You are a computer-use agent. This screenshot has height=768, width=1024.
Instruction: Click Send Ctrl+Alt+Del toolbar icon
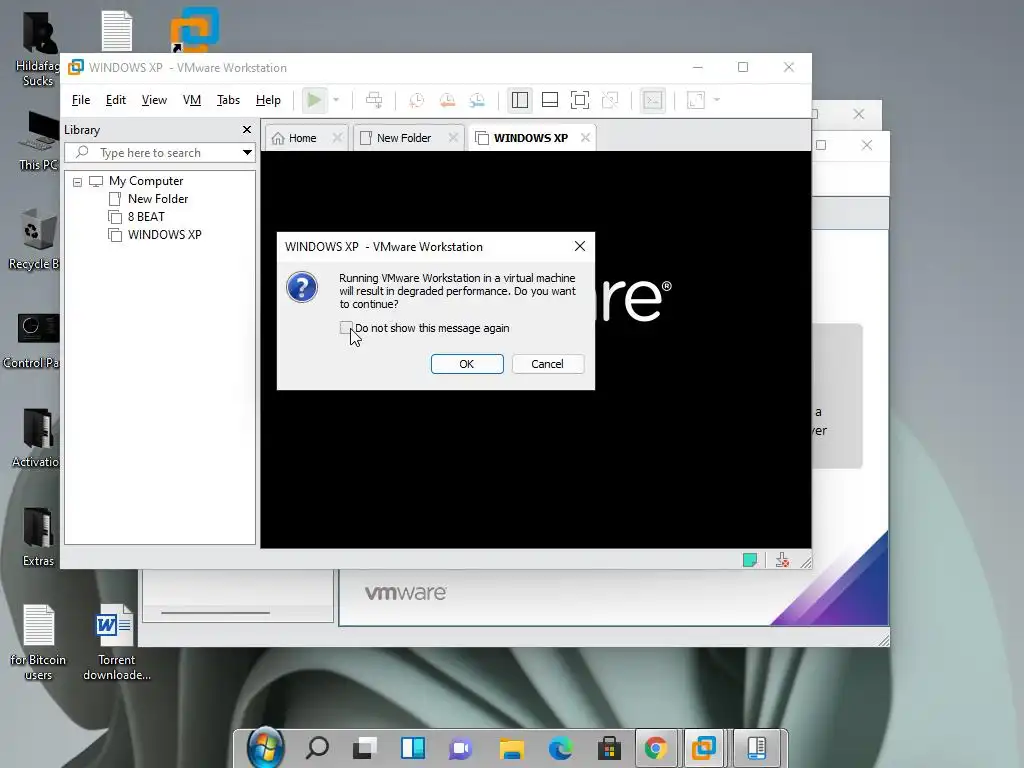pyautogui.click(x=374, y=100)
